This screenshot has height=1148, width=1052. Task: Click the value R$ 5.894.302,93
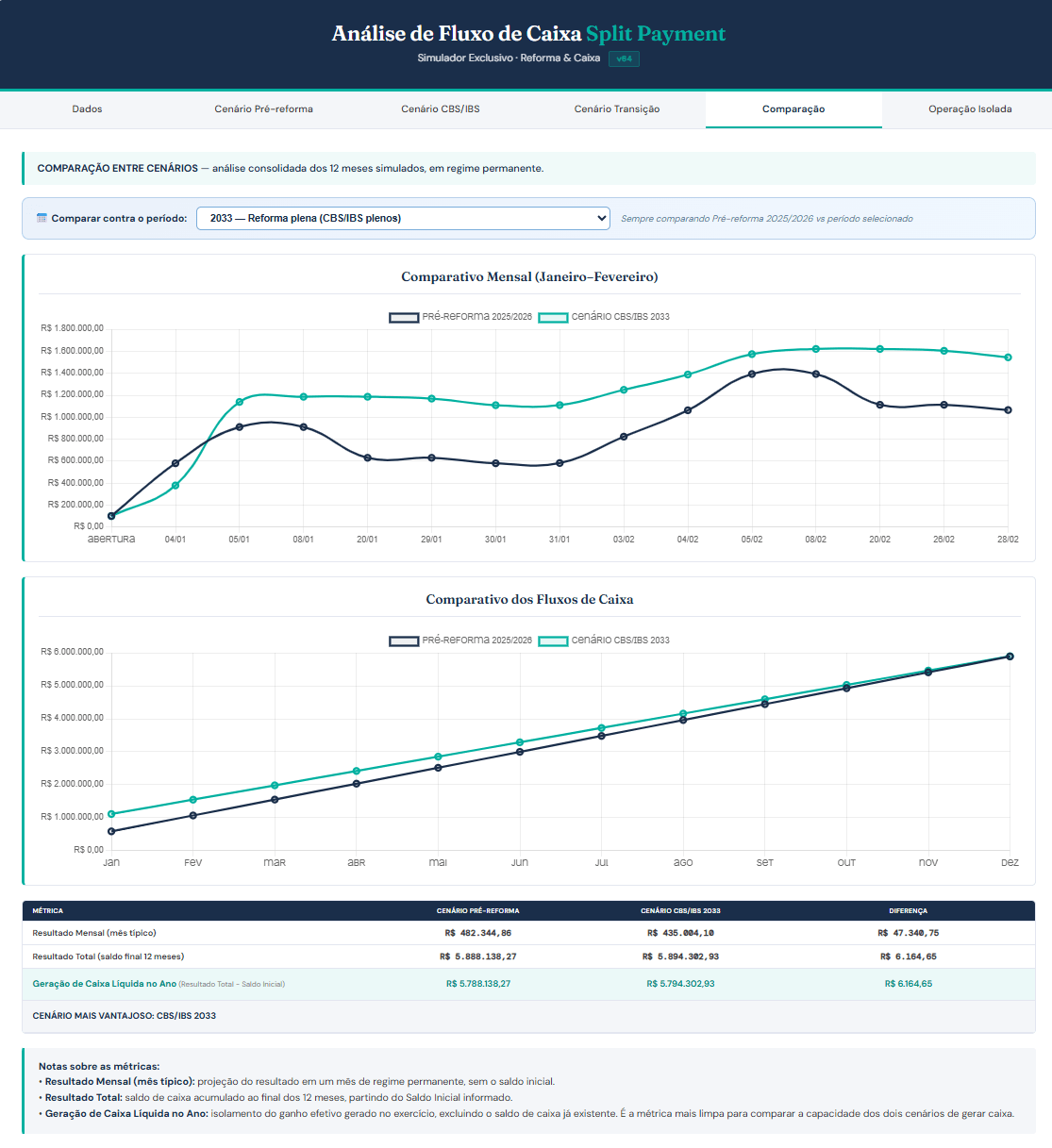coord(680,957)
